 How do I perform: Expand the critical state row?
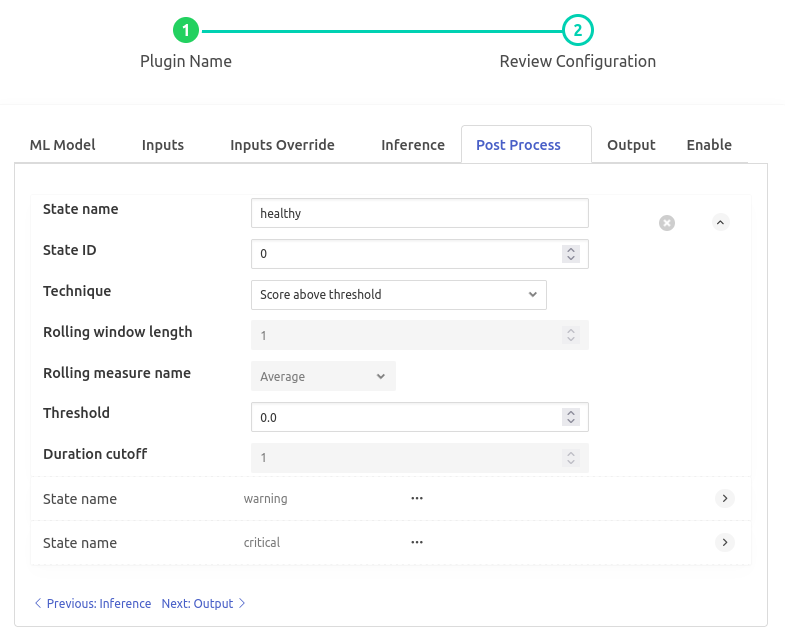tap(726, 542)
